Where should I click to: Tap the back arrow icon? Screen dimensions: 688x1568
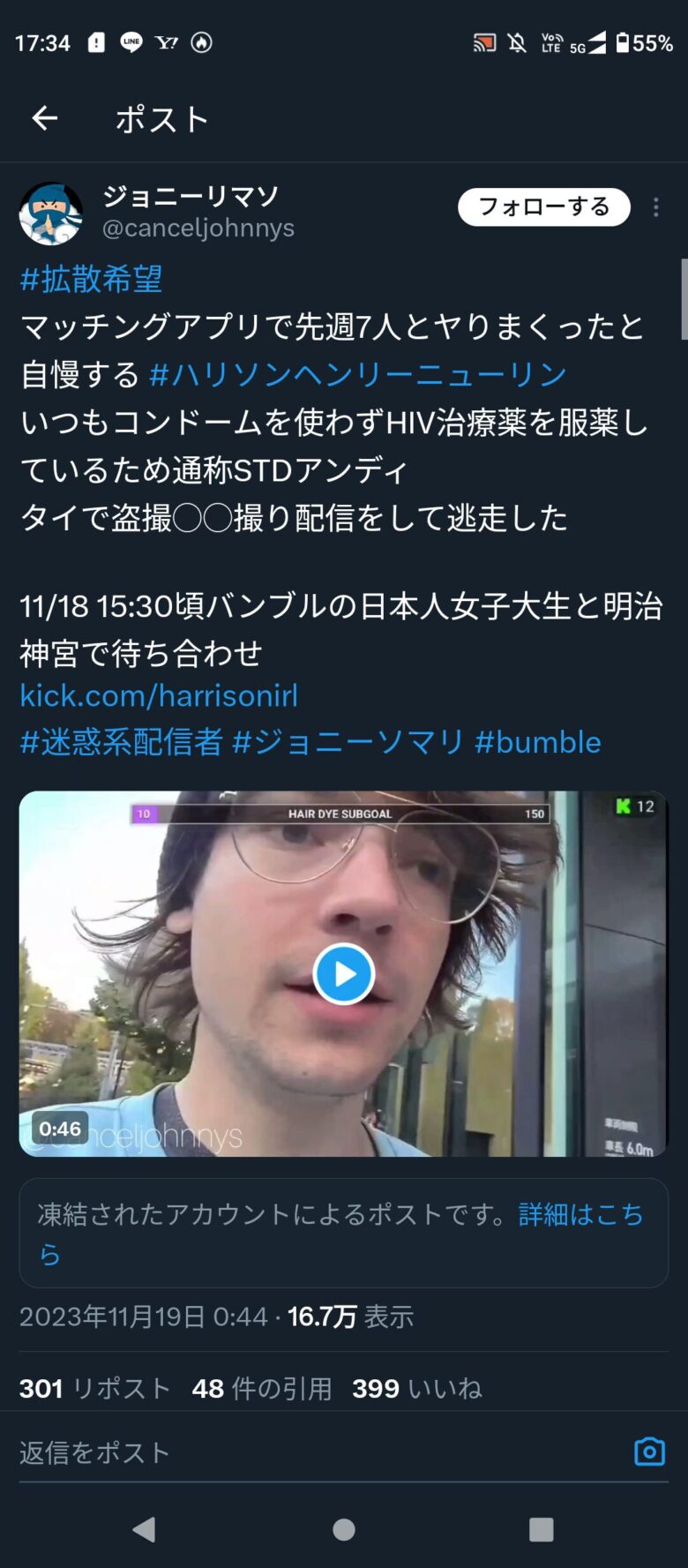[x=44, y=118]
